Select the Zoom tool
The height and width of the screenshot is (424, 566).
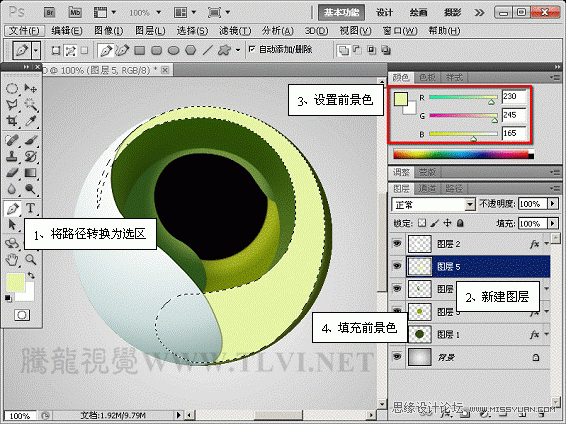click(x=30, y=259)
